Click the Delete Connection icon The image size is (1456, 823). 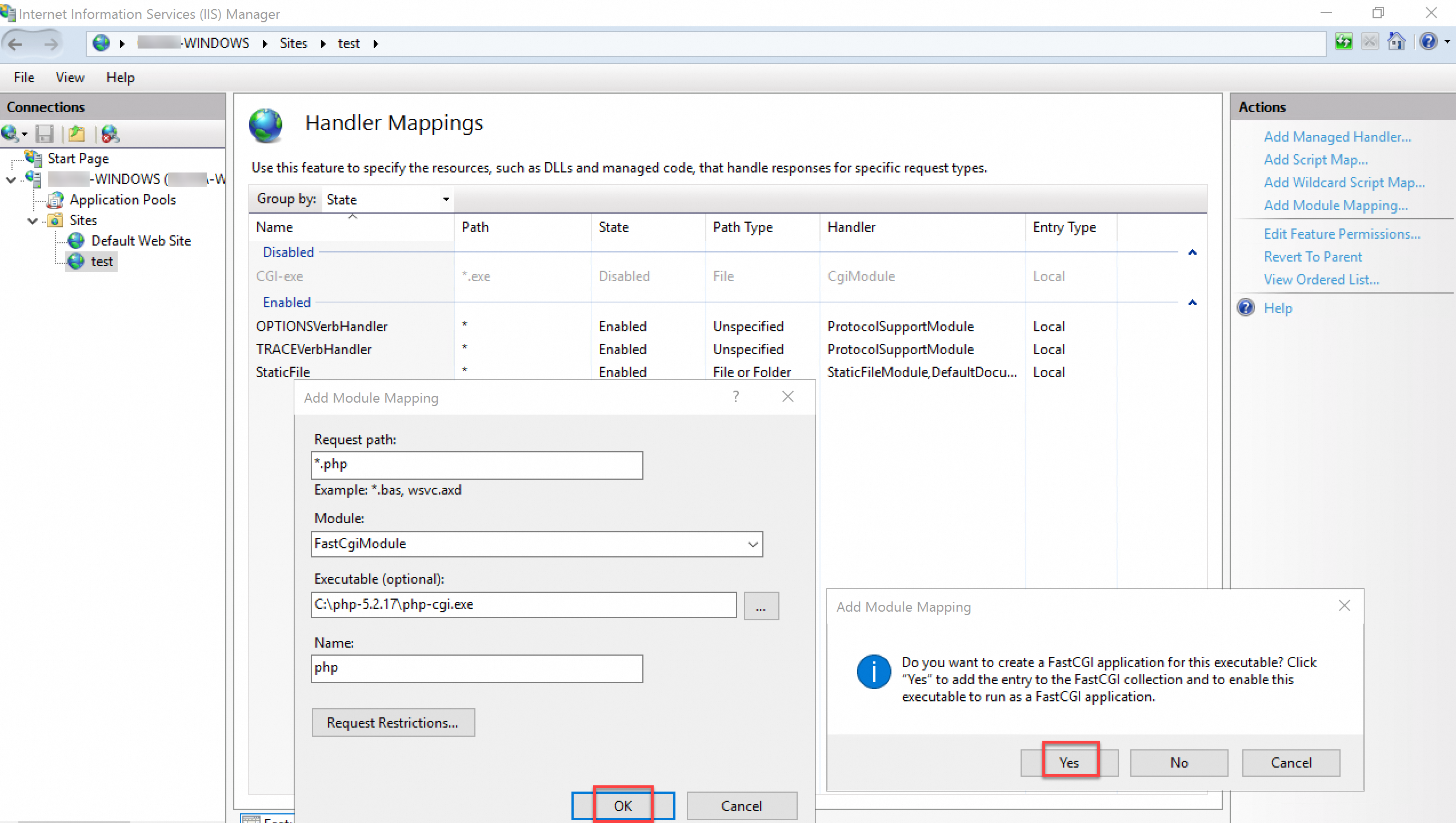[110, 134]
